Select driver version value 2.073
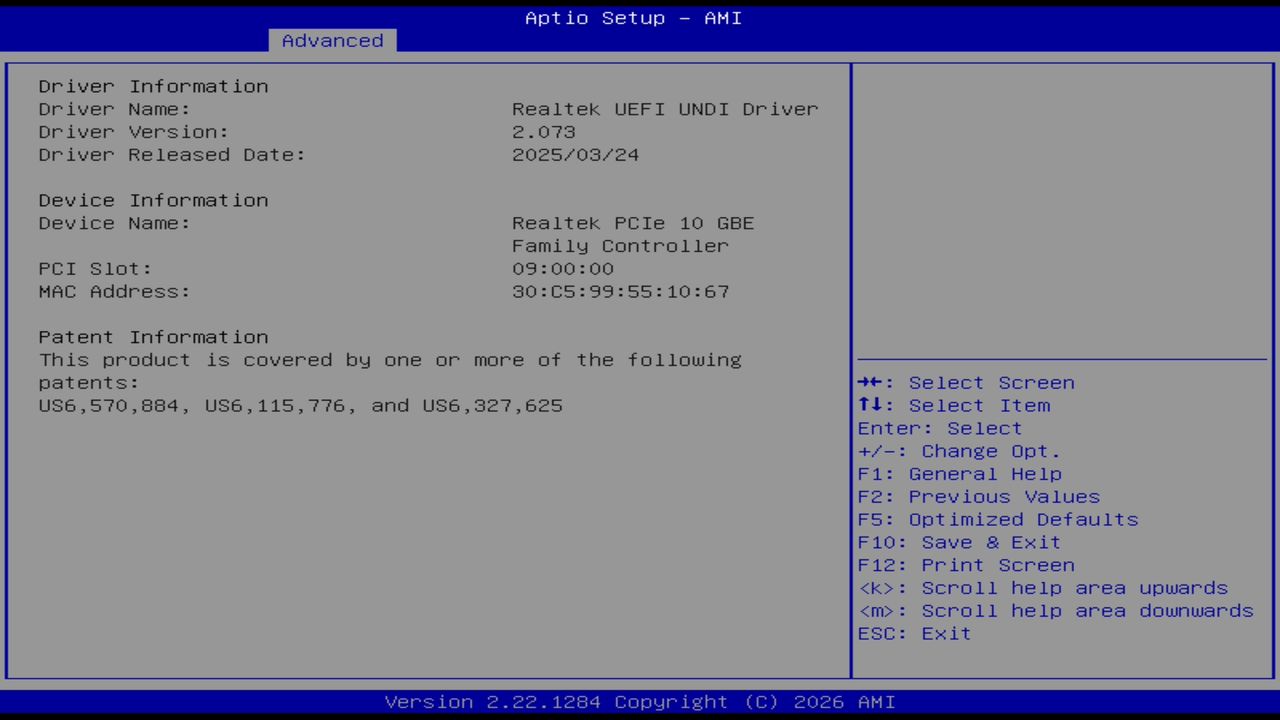Screen dimensions: 1280x720 pyautogui.click(x=544, y=132)
